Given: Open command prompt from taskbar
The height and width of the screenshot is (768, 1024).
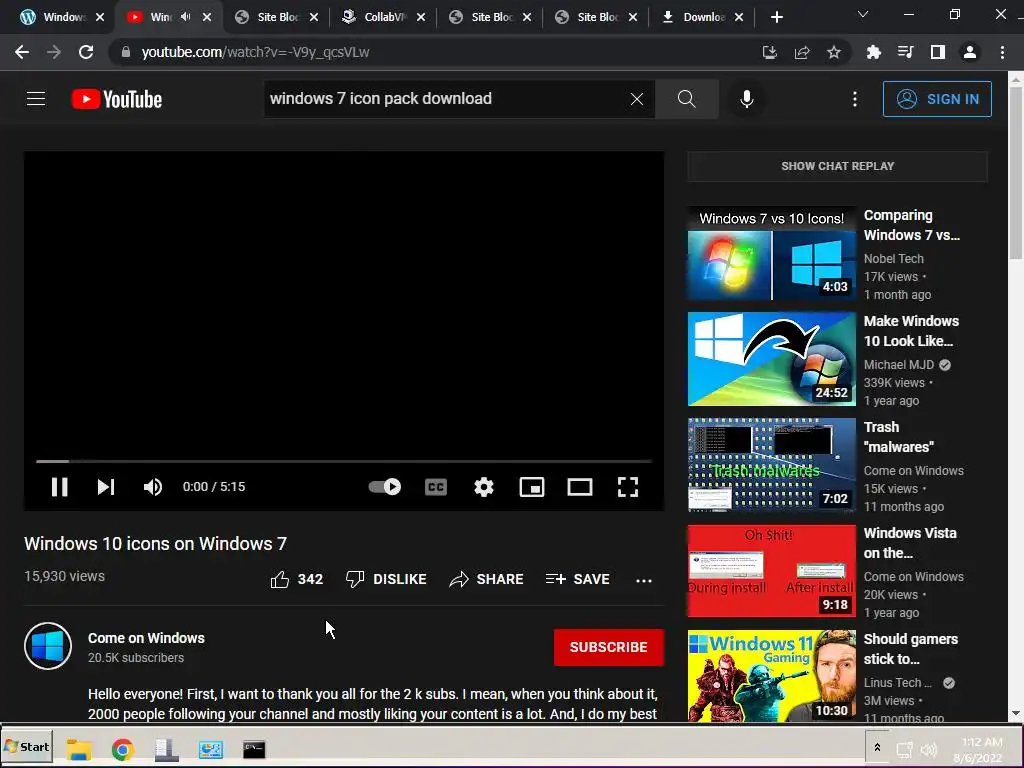Looking at the screenshot, I should click(x=254, y=749).
